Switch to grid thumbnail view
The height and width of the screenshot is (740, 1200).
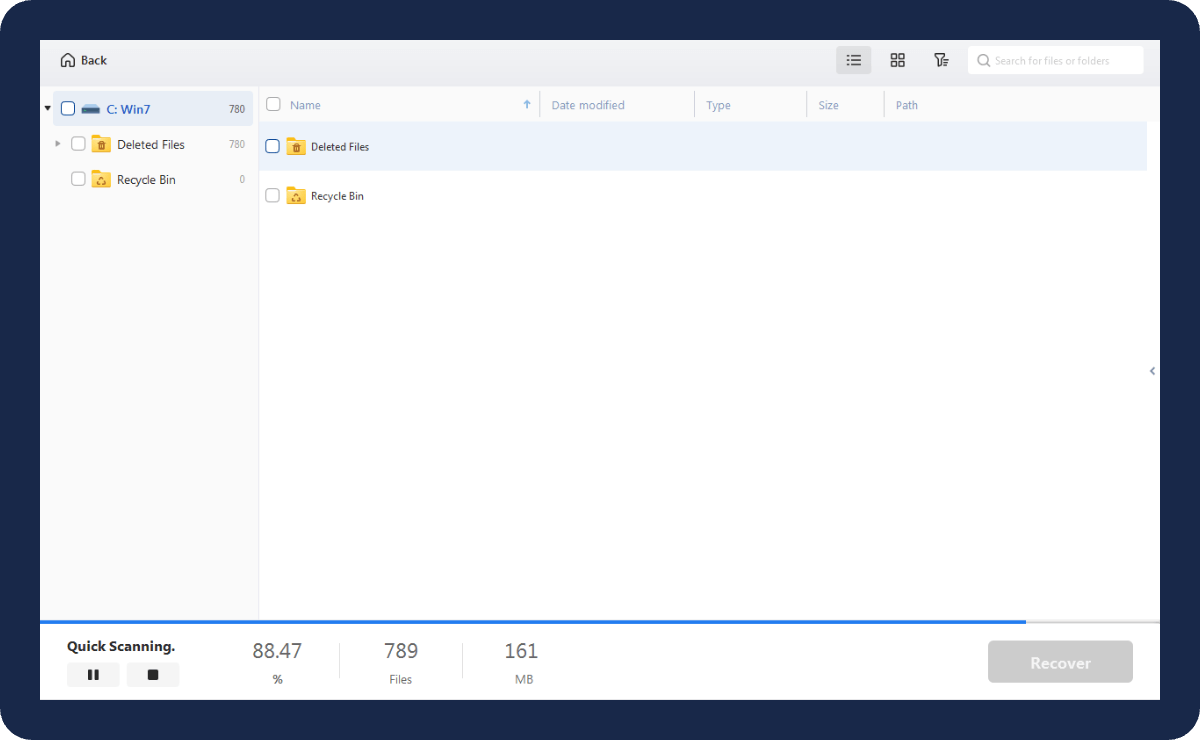897,60
